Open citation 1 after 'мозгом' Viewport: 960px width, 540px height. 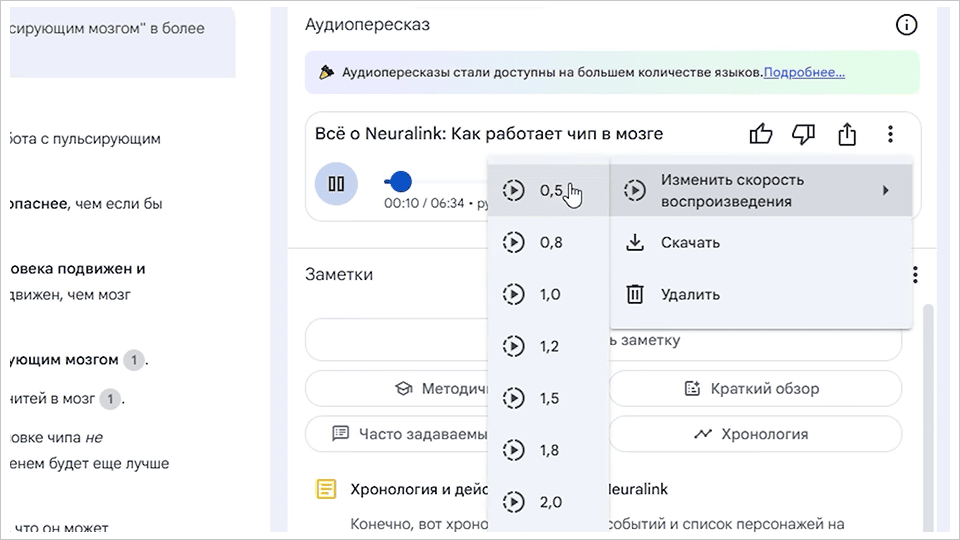[x=134, y=360]
